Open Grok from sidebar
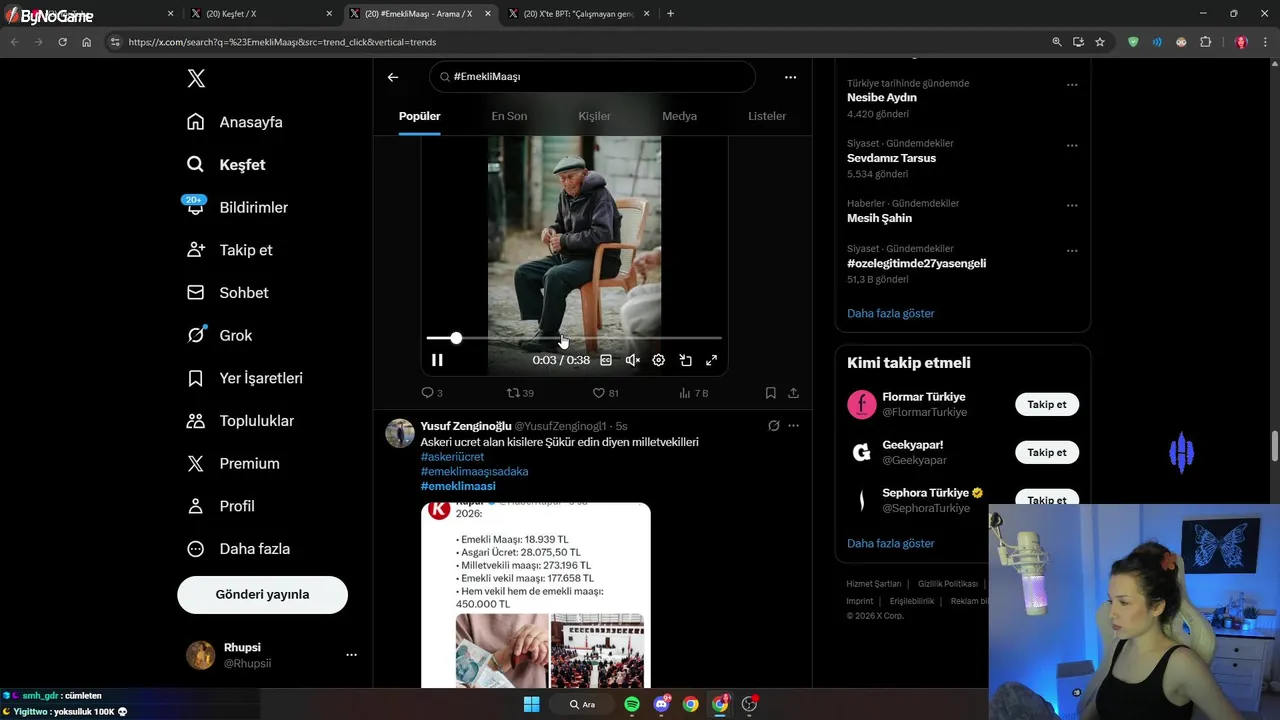Viewport: 1280px width, 720px height. click(219, 335)
